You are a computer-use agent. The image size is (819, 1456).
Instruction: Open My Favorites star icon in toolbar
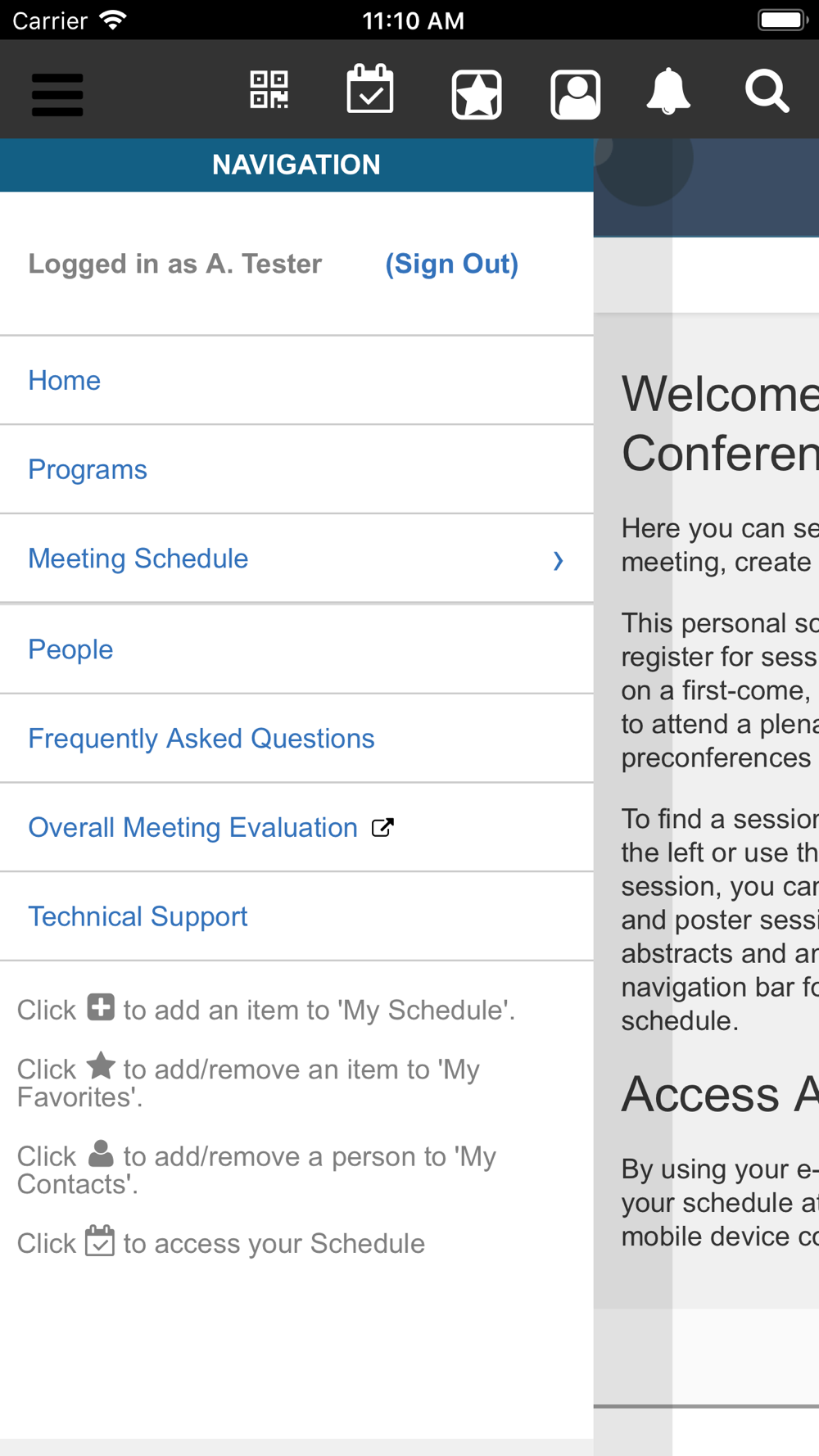click(477, 94)
